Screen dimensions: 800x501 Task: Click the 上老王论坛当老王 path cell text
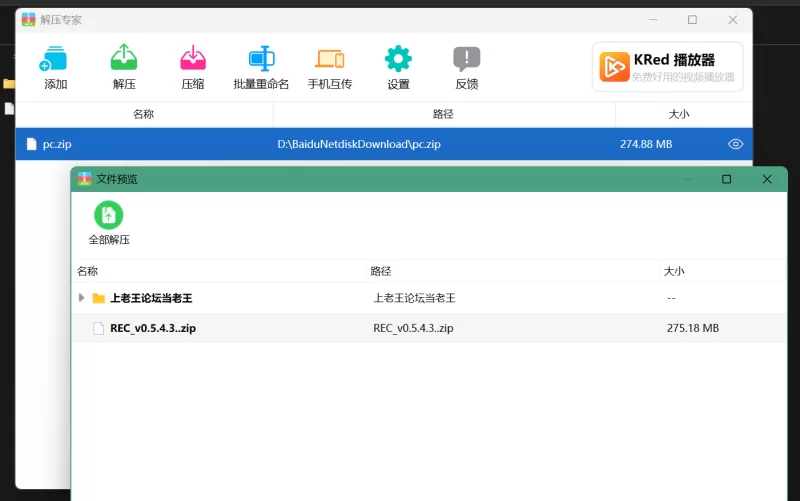pyautogui.click(x=414, y=298)
